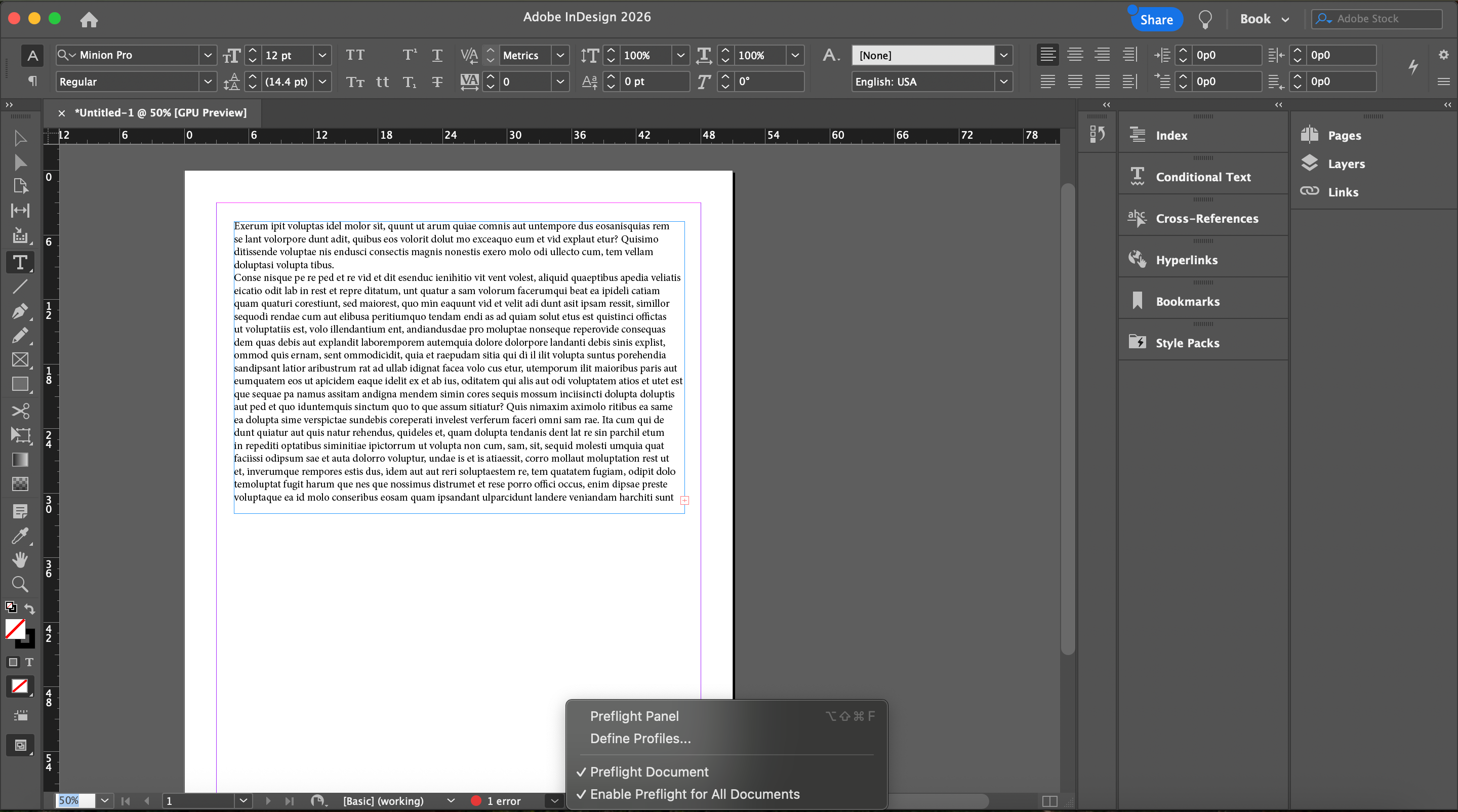Toggle Enable Preflight for All Documents
The width and height of the screenshot is (1458, 812).
pos(695,794)
